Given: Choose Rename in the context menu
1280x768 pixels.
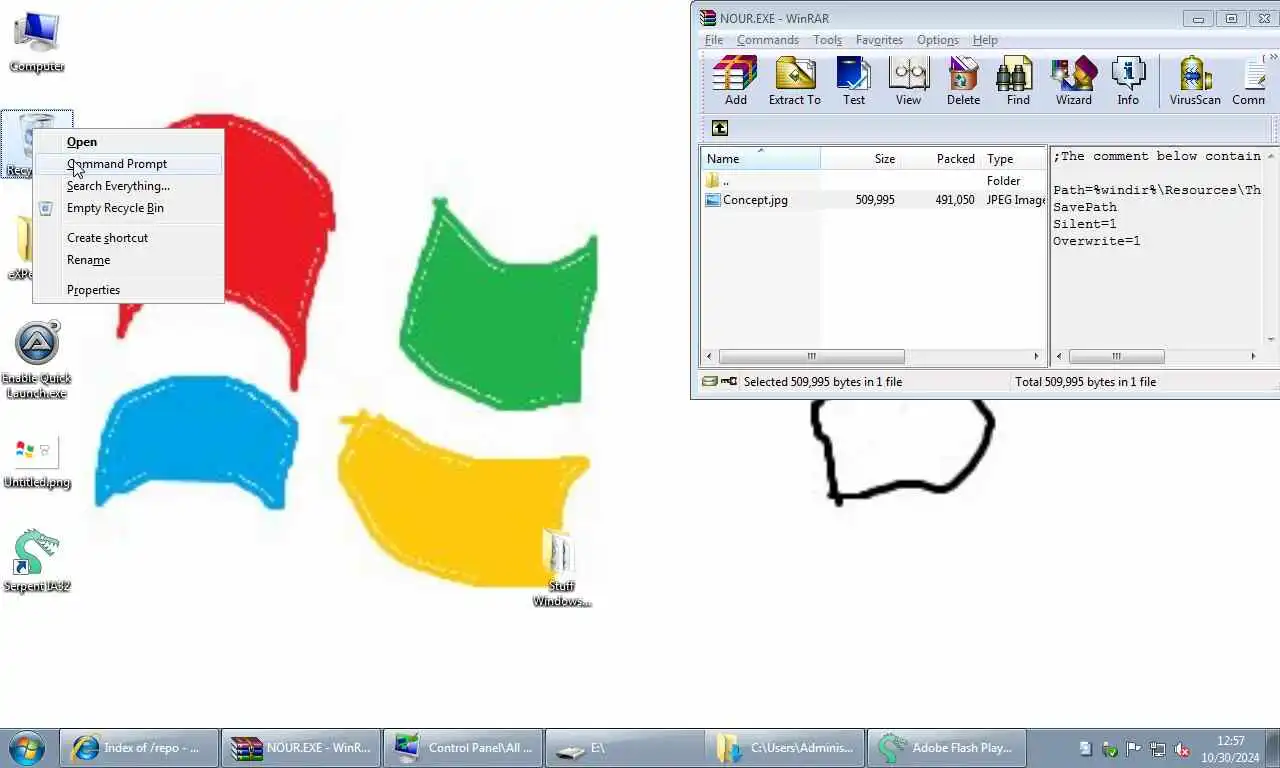Looking at the screenshot, I should pos(128,260).
